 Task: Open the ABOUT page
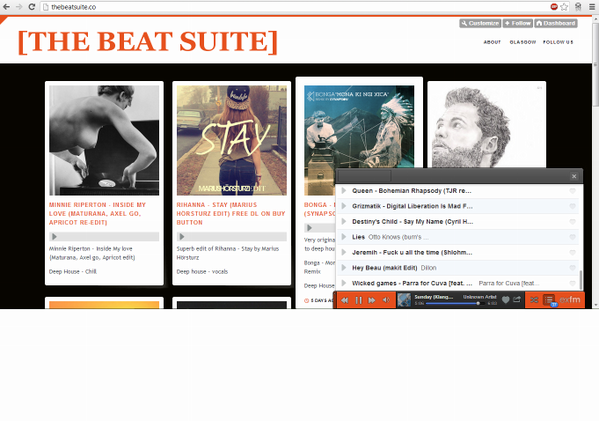pos(492,42)
